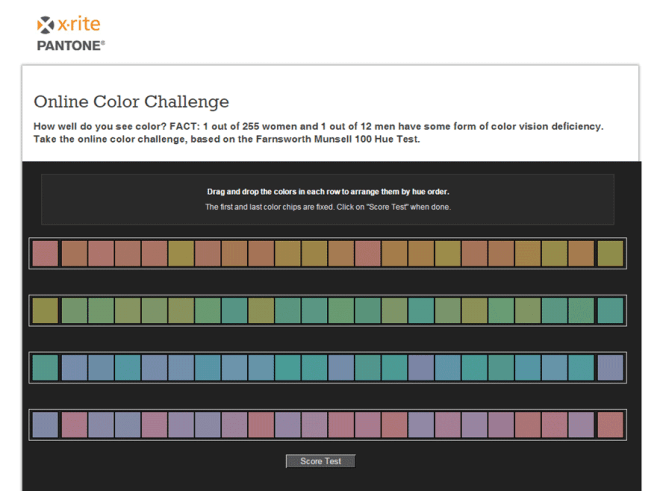Image resolution: width=660 pixels, height=491 pixels.
Task: Click the second-to-last chip in the first row
Action: coord(581,254)
